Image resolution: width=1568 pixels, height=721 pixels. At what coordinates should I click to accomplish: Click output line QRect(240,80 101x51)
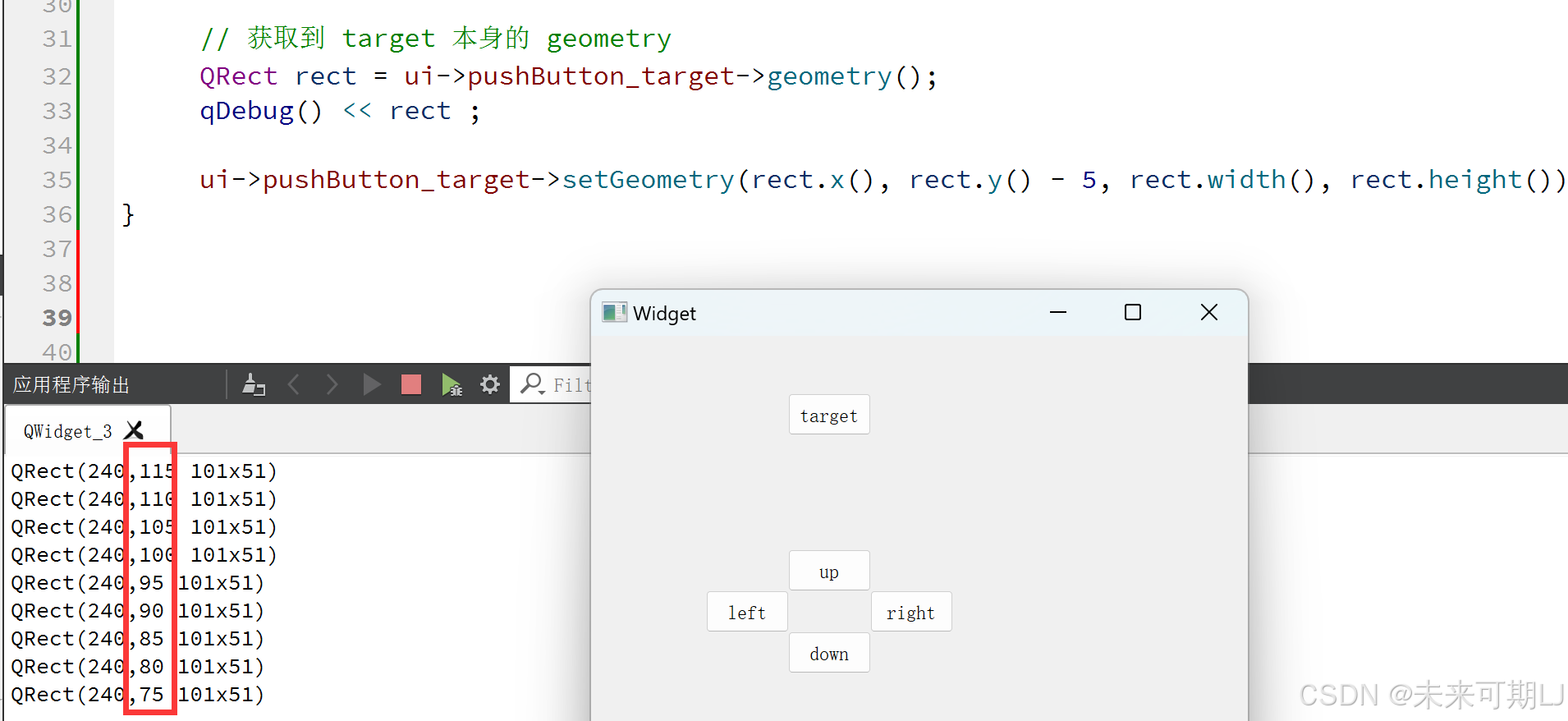tap(138, 667)
